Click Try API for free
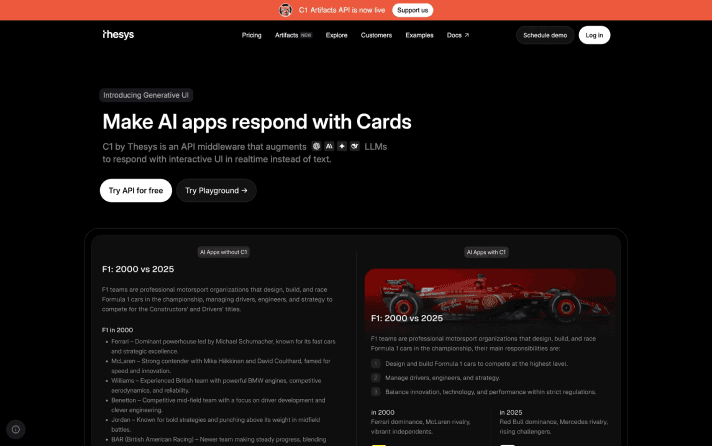This screenshot has width=712, height=446. point(136,190)
